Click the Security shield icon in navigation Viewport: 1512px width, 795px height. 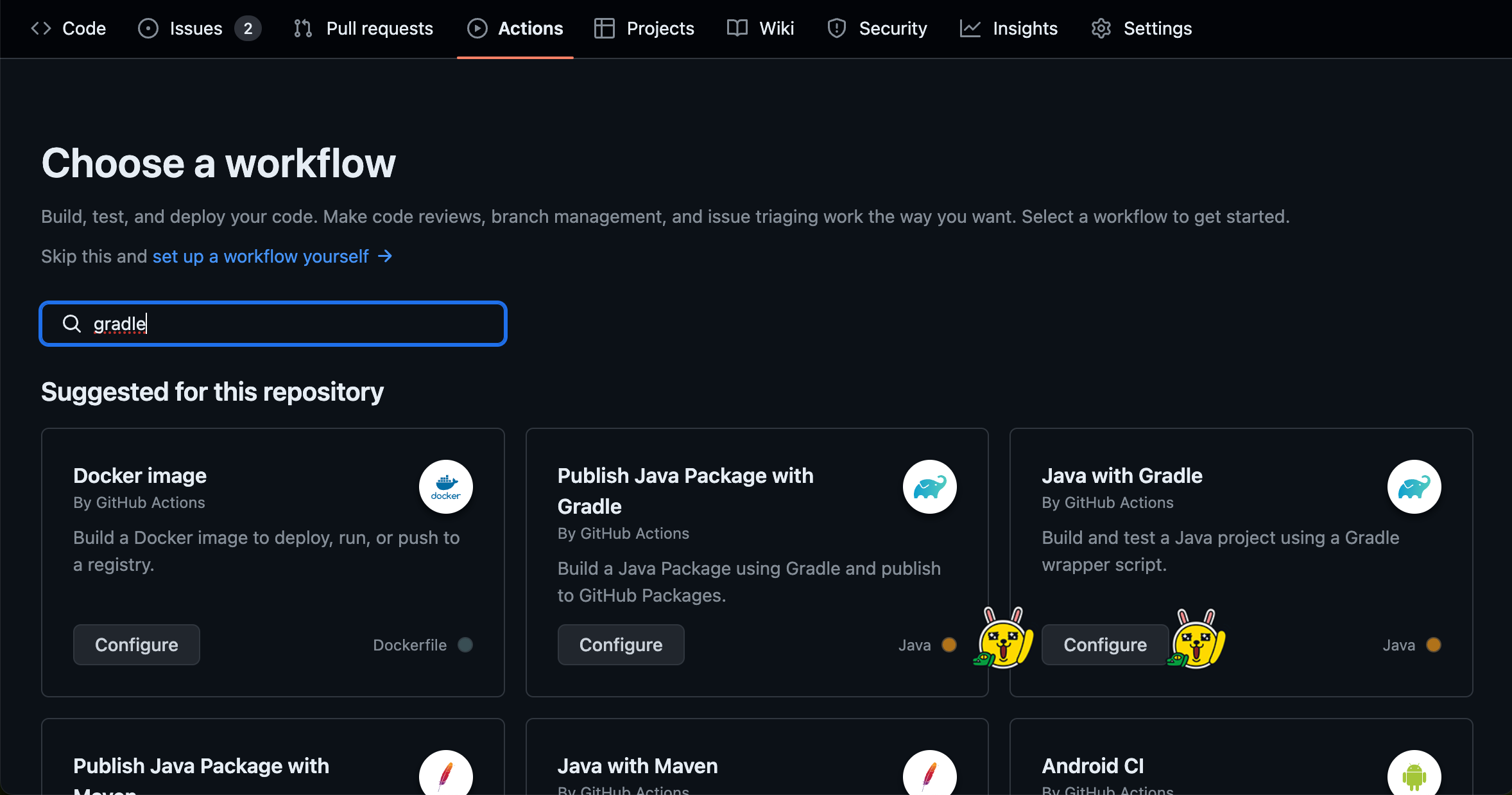tap(837, 28)
